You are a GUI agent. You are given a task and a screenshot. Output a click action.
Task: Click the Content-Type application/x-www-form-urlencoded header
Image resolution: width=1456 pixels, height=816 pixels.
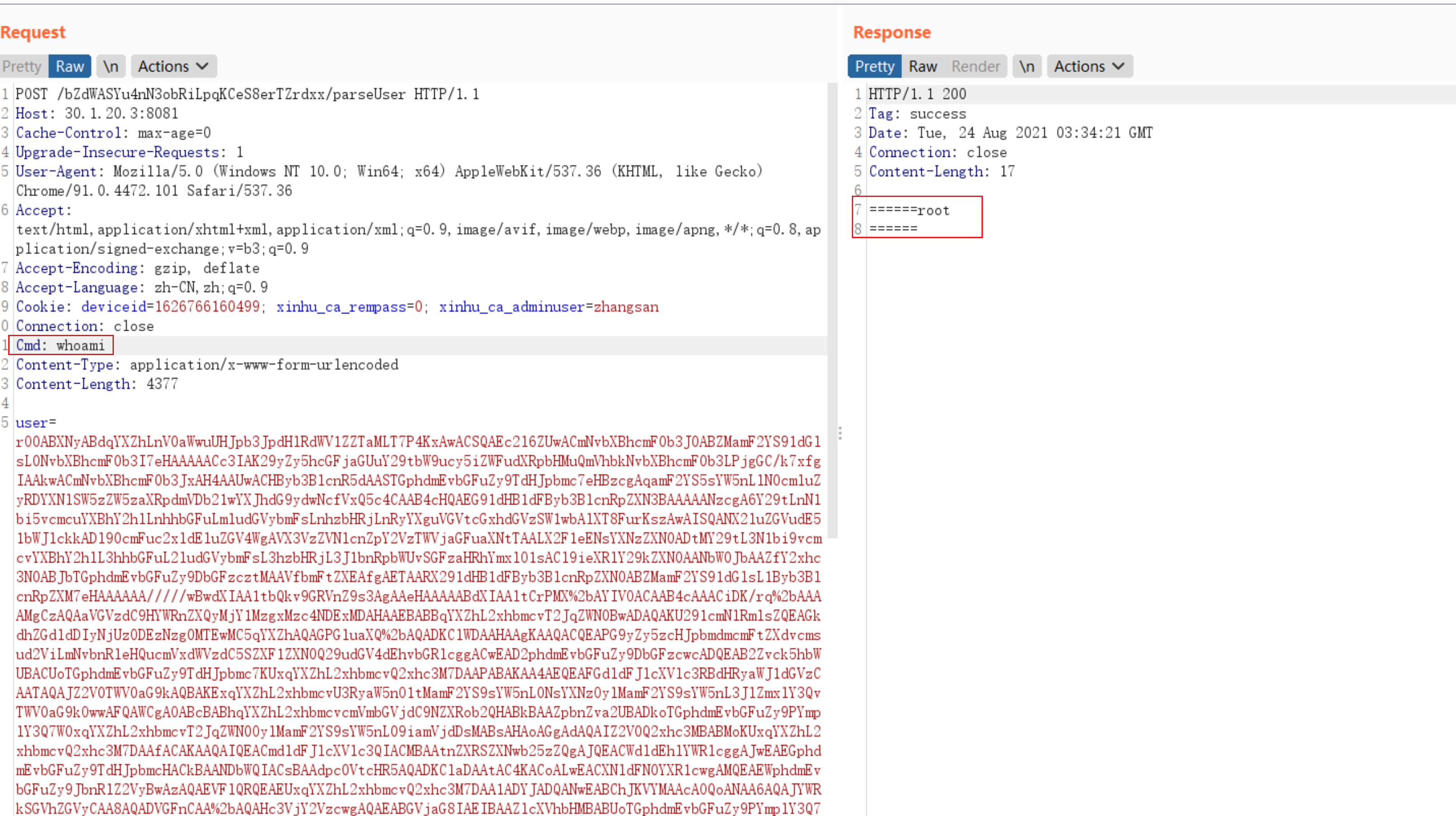207,365
